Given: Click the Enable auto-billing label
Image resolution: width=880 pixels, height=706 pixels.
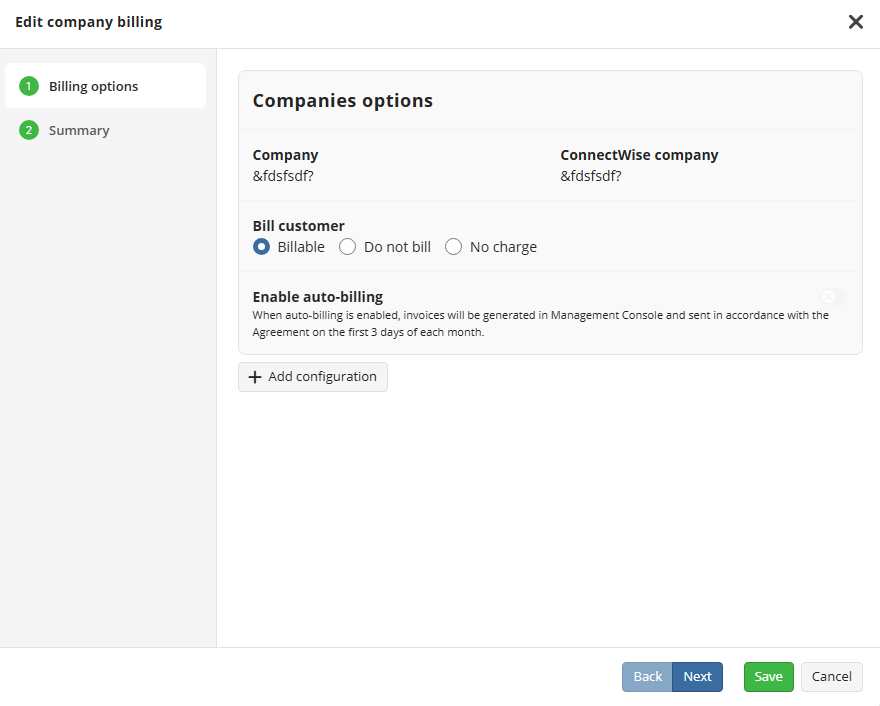Looking at the screenshot, I should [x=318, y=297].
